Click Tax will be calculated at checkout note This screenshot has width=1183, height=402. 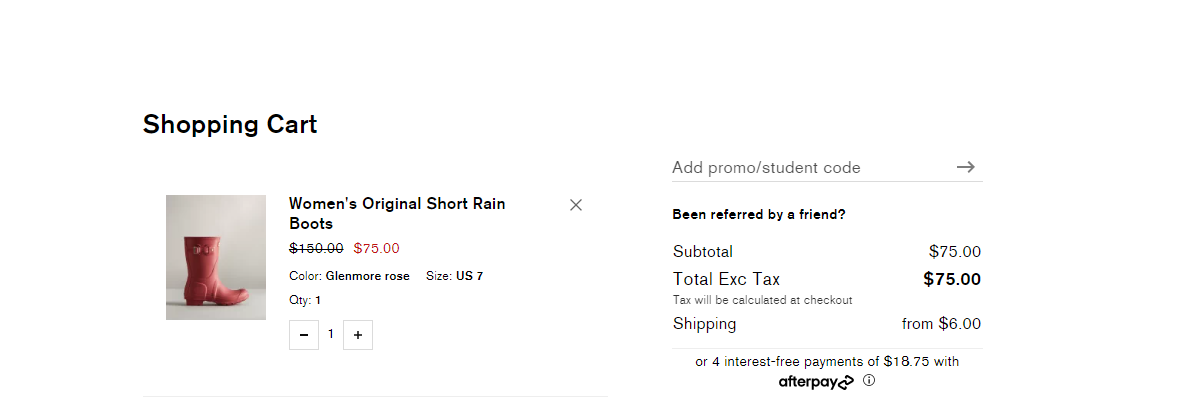762,300
